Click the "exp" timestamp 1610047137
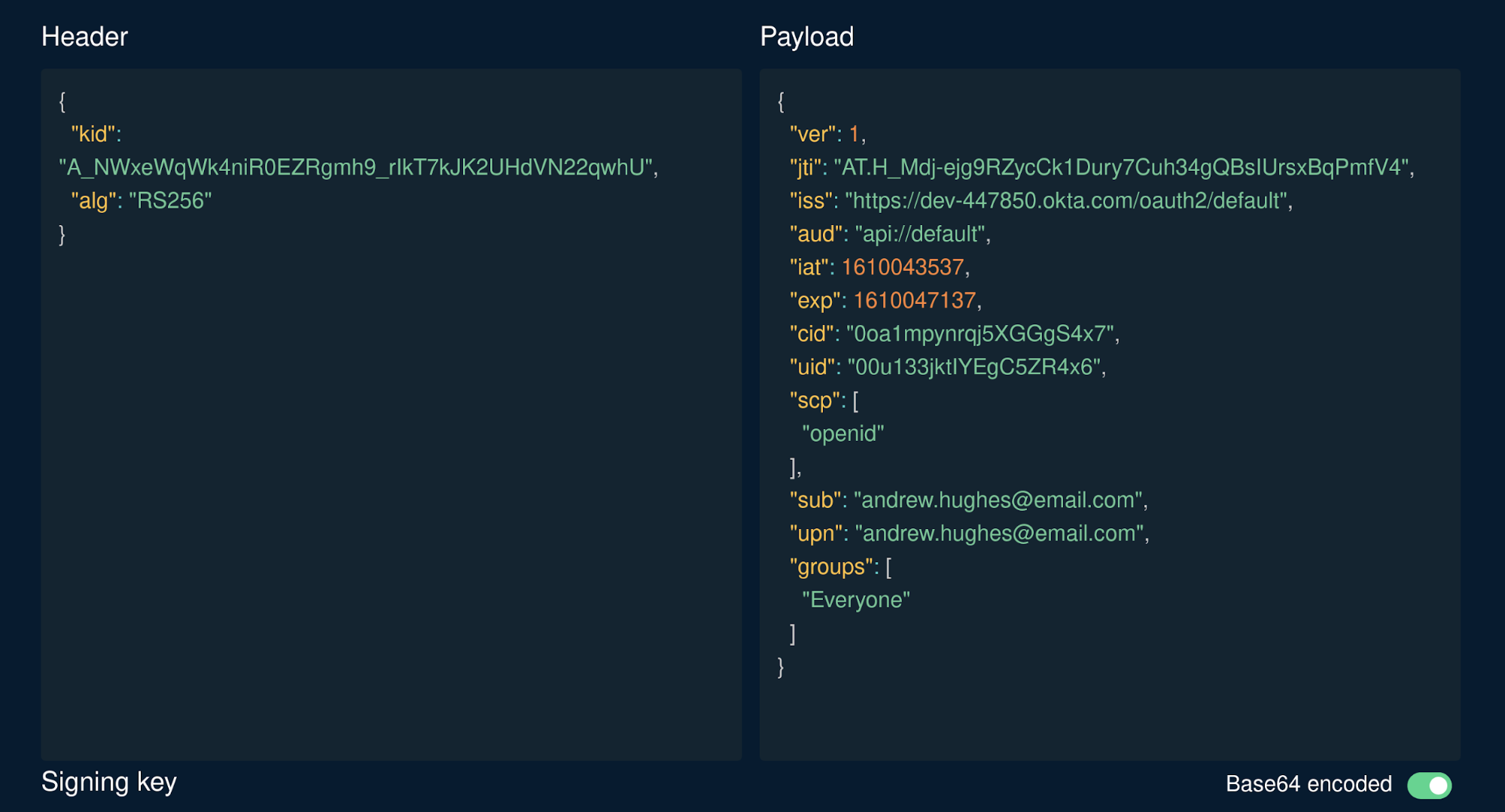This screenshot has height=812, width=1505. (x=914, y=300)
